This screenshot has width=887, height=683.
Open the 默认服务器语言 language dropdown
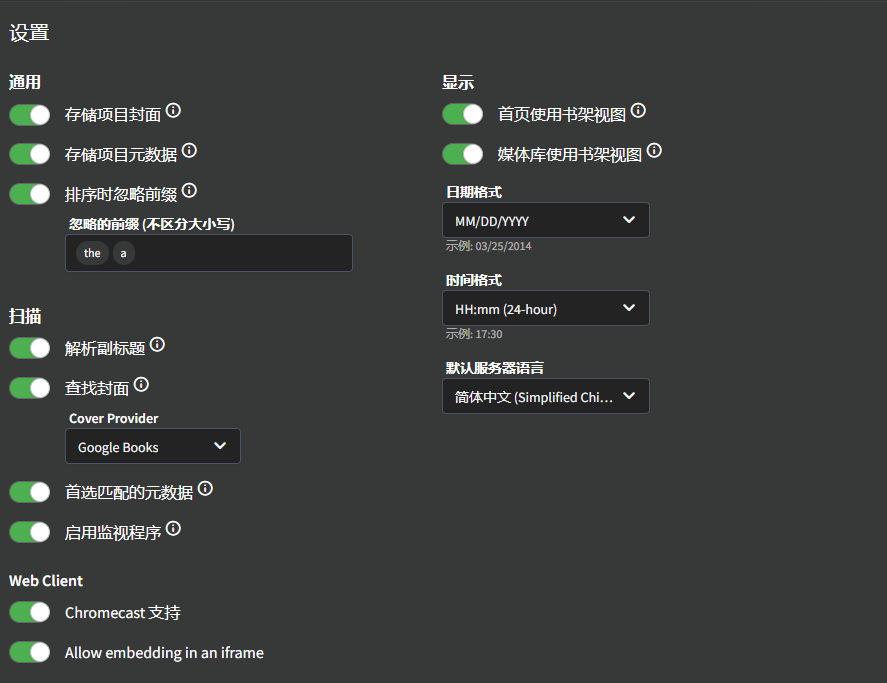[545, 396]
